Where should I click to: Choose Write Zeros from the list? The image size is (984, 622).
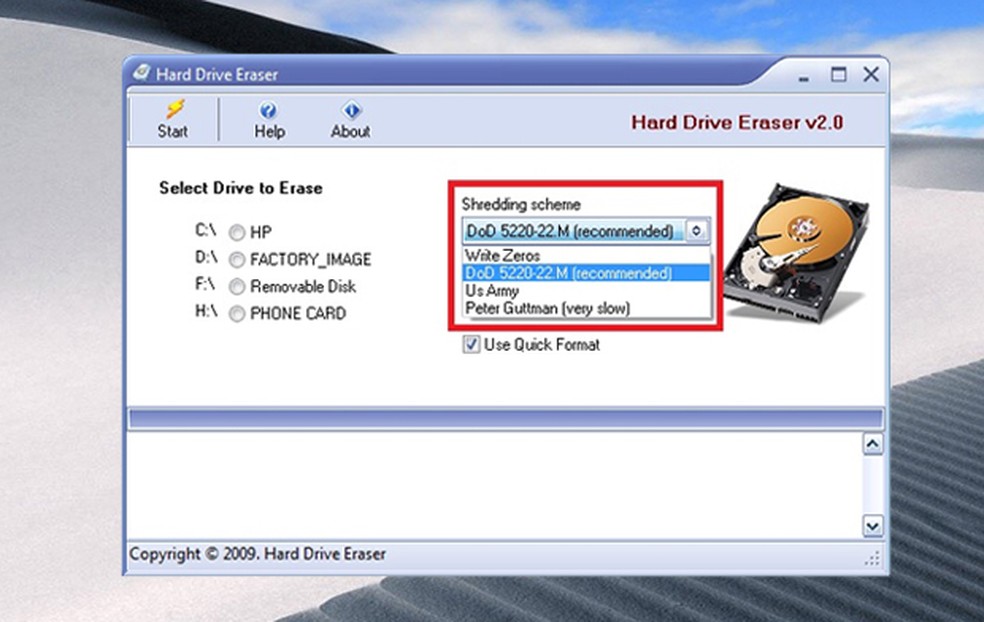click(x=587, y=255)
